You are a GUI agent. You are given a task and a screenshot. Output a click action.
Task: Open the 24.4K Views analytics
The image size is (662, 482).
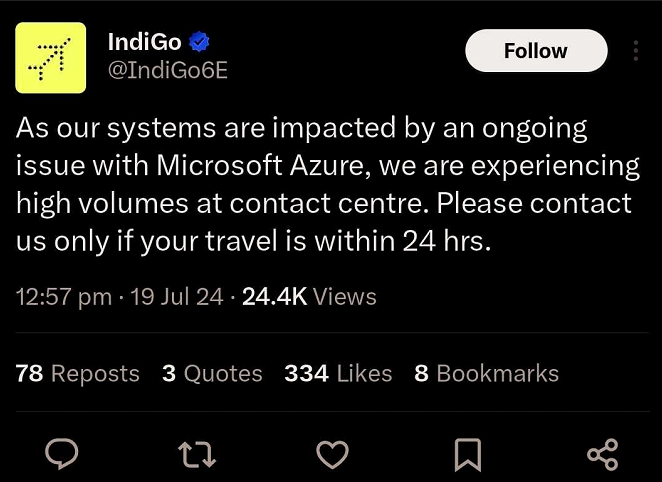tap(310, 297)
